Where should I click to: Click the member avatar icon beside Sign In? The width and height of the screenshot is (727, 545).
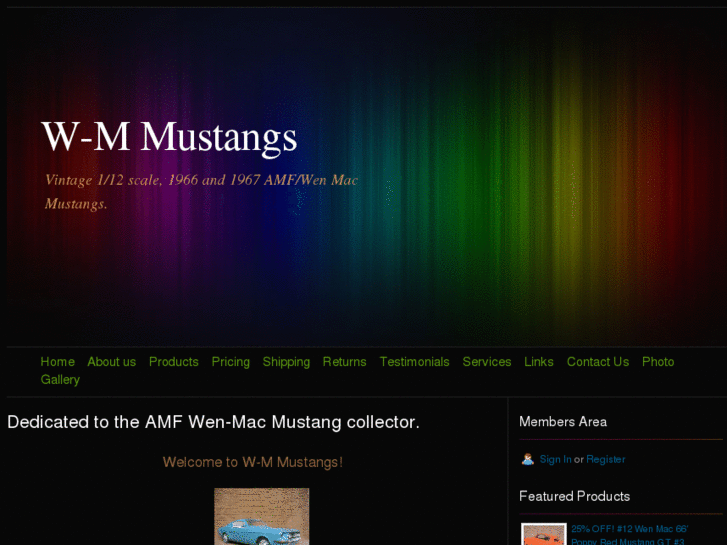528,459
